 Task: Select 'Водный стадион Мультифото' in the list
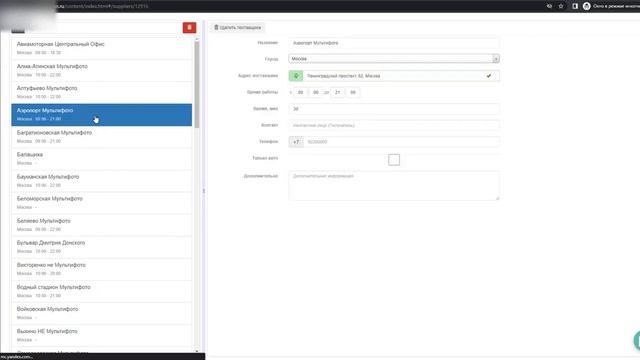[102, 291]
